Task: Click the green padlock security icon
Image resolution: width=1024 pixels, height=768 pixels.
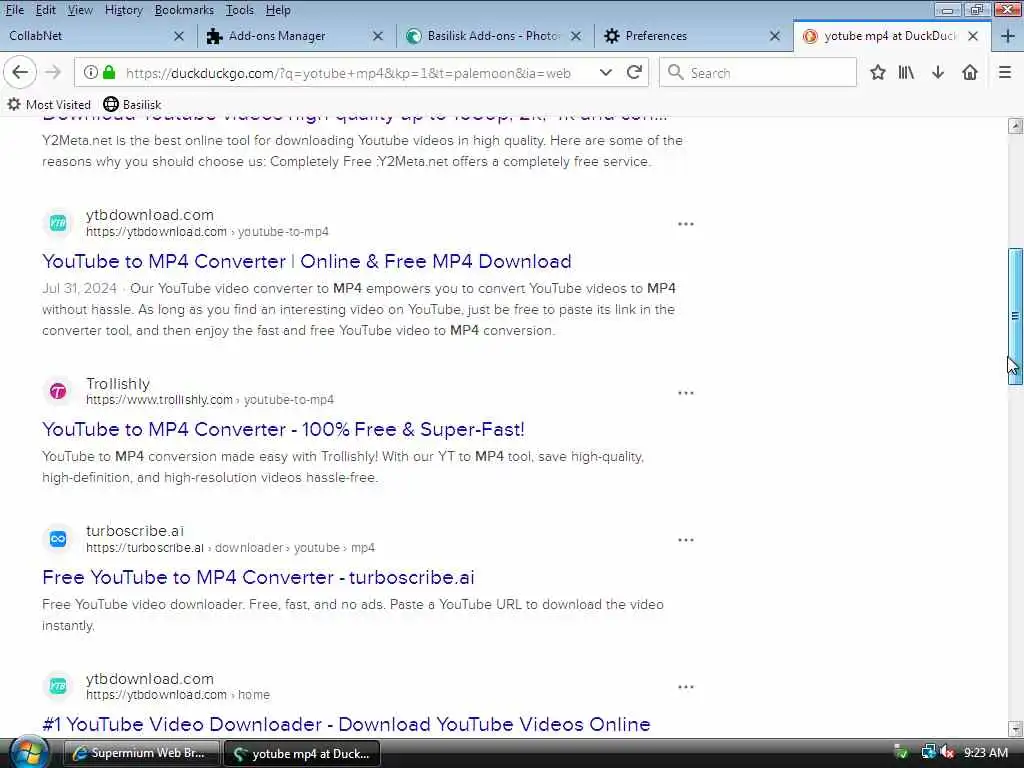Action: click(x=109, y=72)
